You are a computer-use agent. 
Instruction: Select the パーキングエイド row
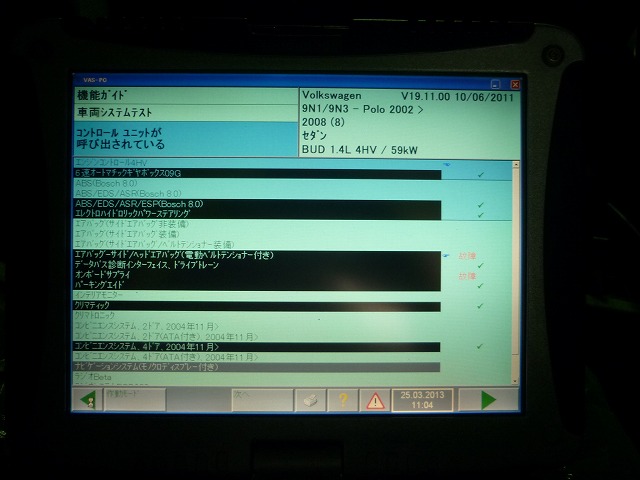[257, 285]
